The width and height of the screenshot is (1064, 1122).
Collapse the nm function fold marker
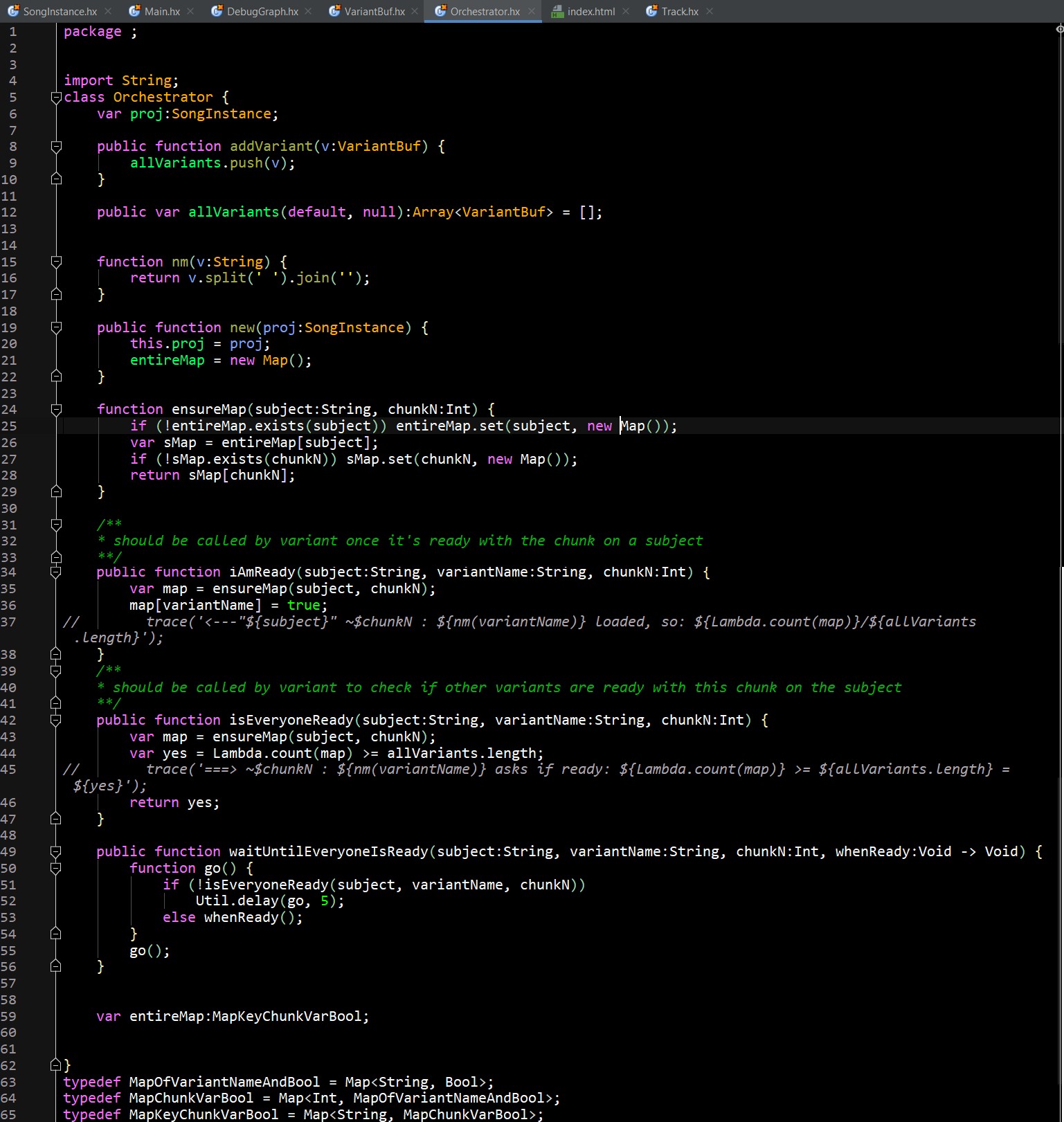pyautogui.click(x=57, y=262)
